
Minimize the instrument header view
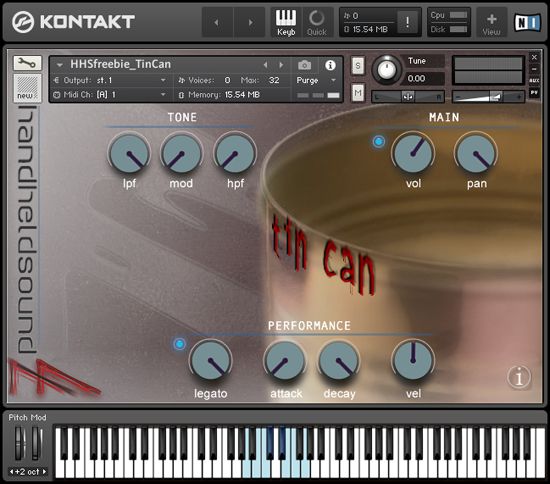(x=534, y=69)
